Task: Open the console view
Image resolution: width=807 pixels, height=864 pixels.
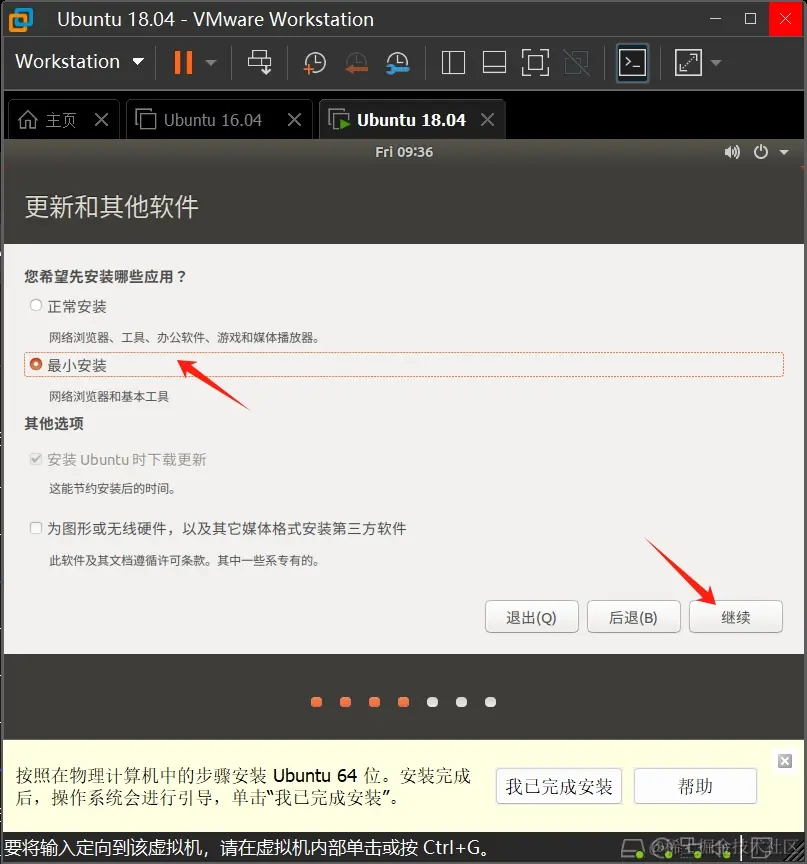Action: tap(632, 63)
